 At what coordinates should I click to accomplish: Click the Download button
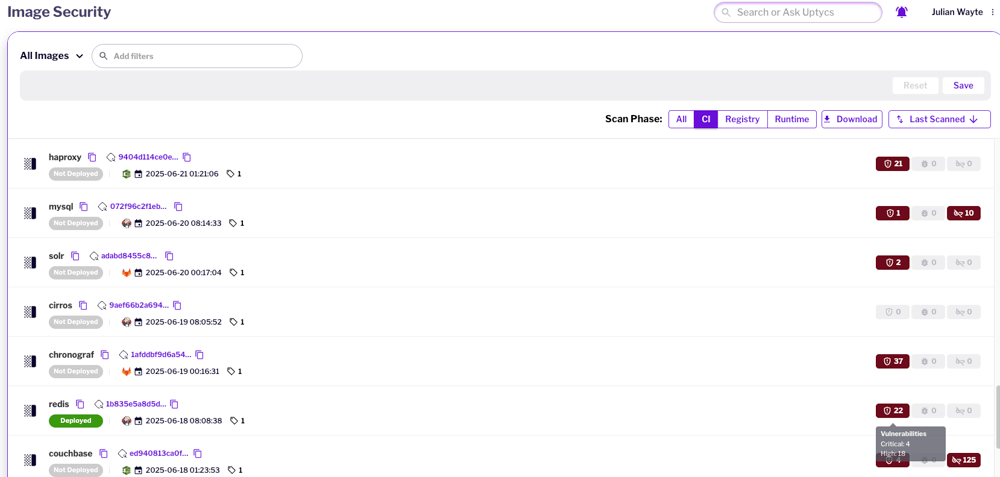coord(851,119)
